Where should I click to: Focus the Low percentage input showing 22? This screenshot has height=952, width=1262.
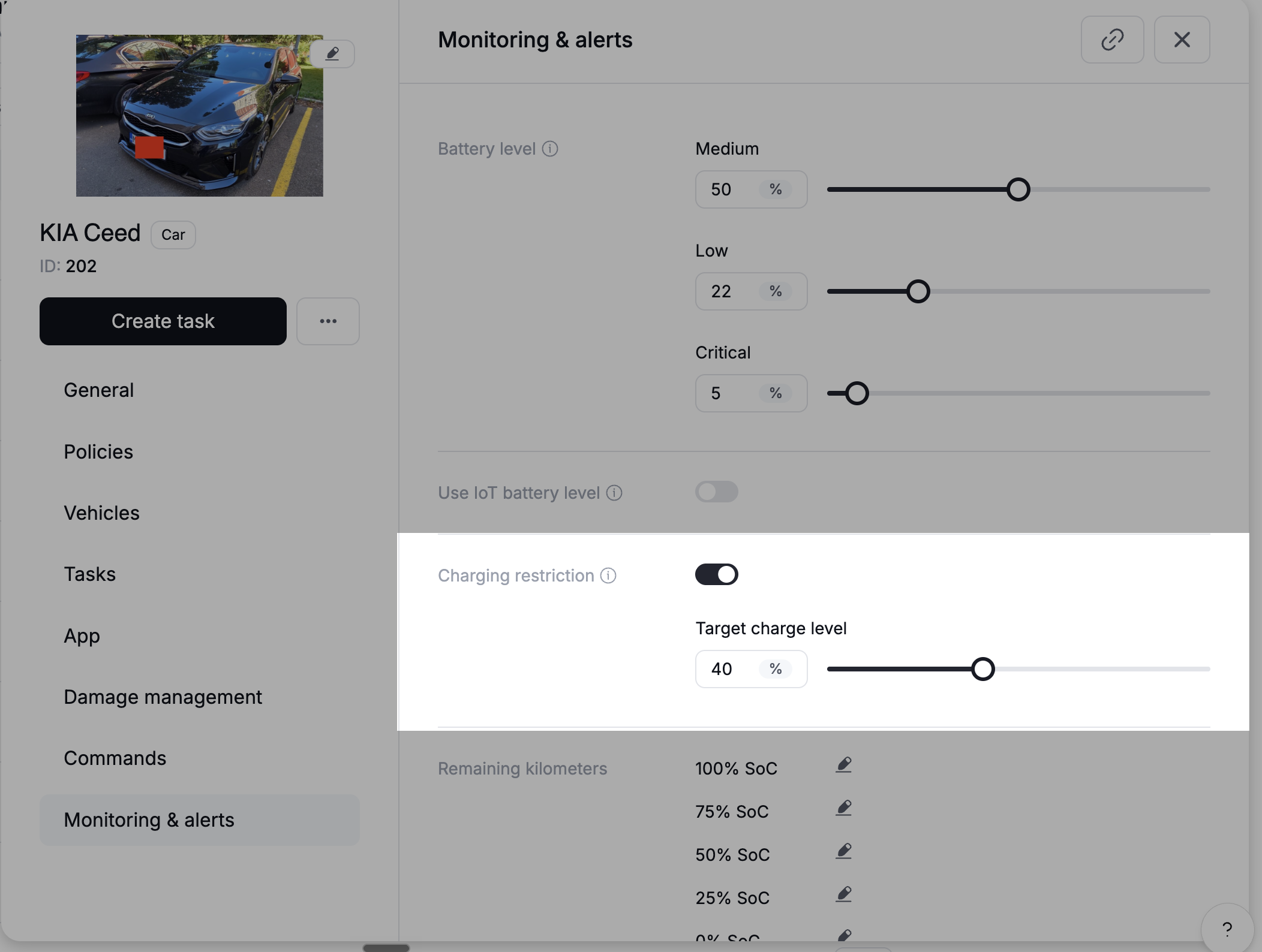pyautogui.click(x=751, y=291)
